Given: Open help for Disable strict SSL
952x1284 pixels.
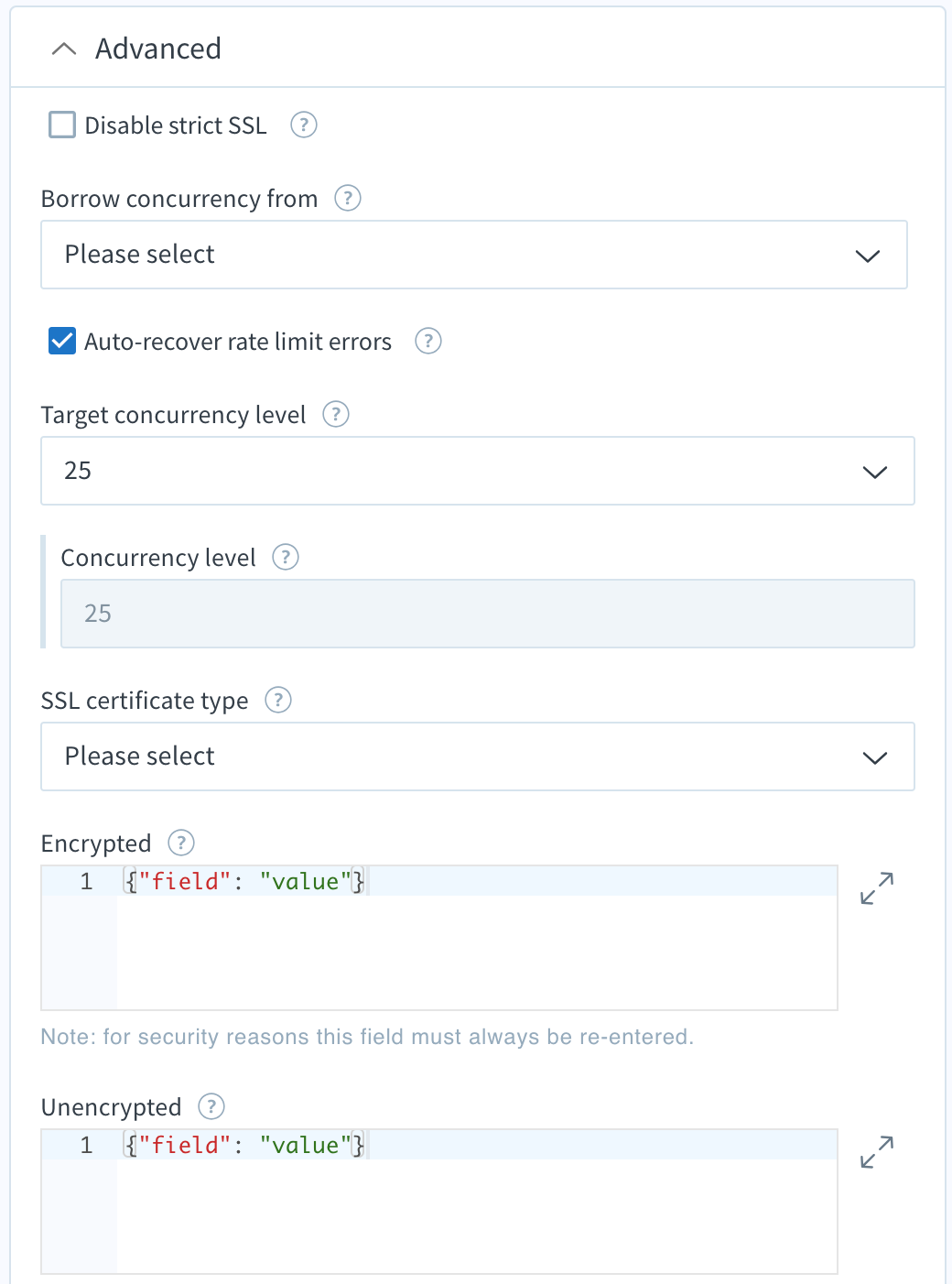Looking at the screenshot, I should pyautogui.click(x=304, y=125).
